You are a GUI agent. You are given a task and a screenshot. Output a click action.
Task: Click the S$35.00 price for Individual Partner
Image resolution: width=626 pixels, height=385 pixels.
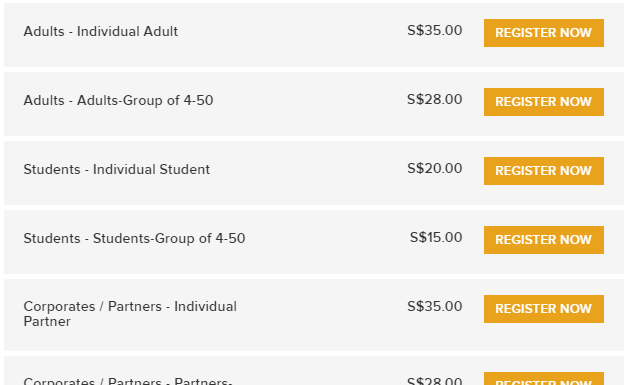[435, 307]
